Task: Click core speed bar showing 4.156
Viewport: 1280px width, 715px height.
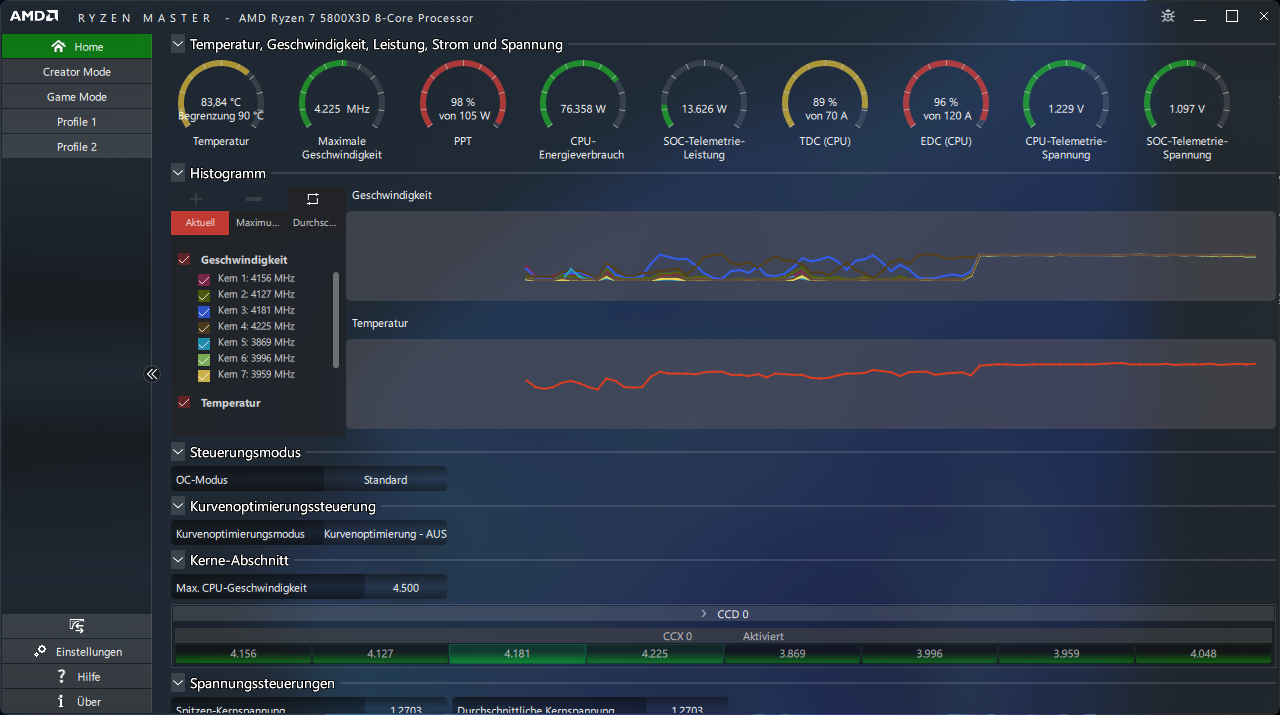Action: [243, 654]
